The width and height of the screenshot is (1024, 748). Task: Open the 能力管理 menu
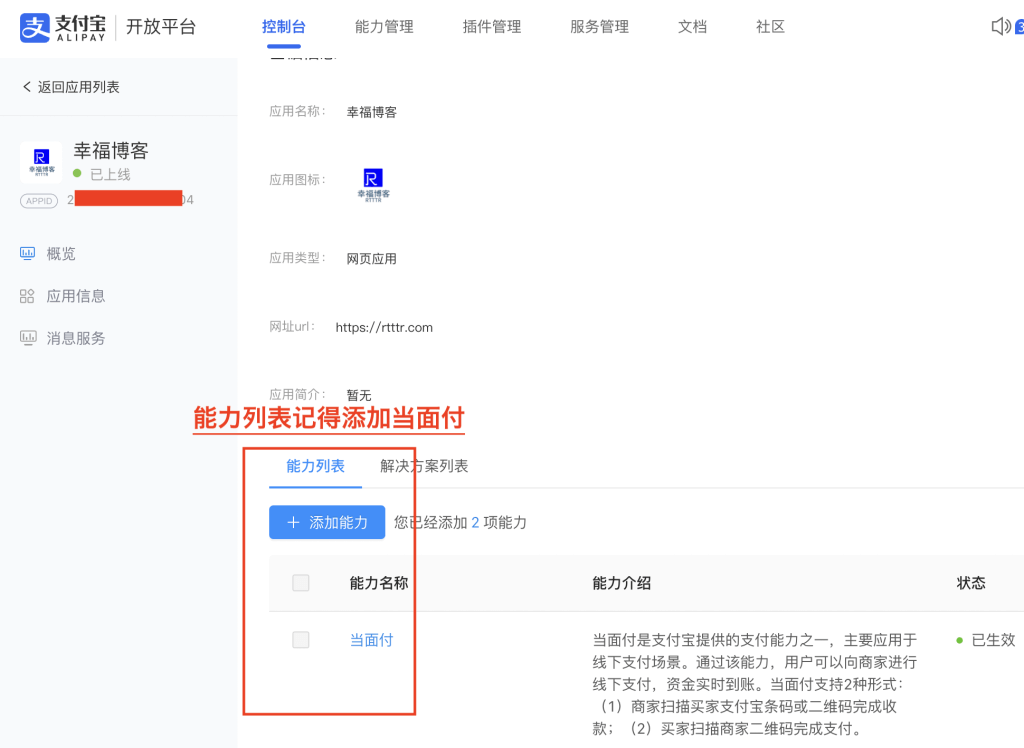coord(384,27)
